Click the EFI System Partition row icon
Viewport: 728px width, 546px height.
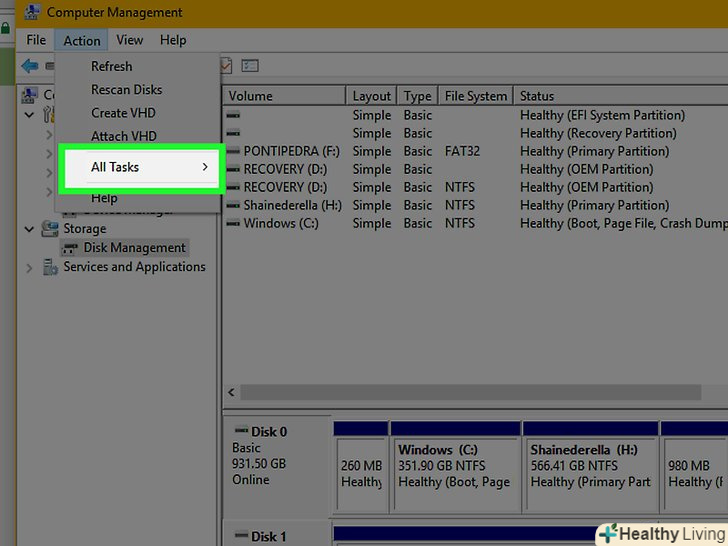[x=233, y=115]
